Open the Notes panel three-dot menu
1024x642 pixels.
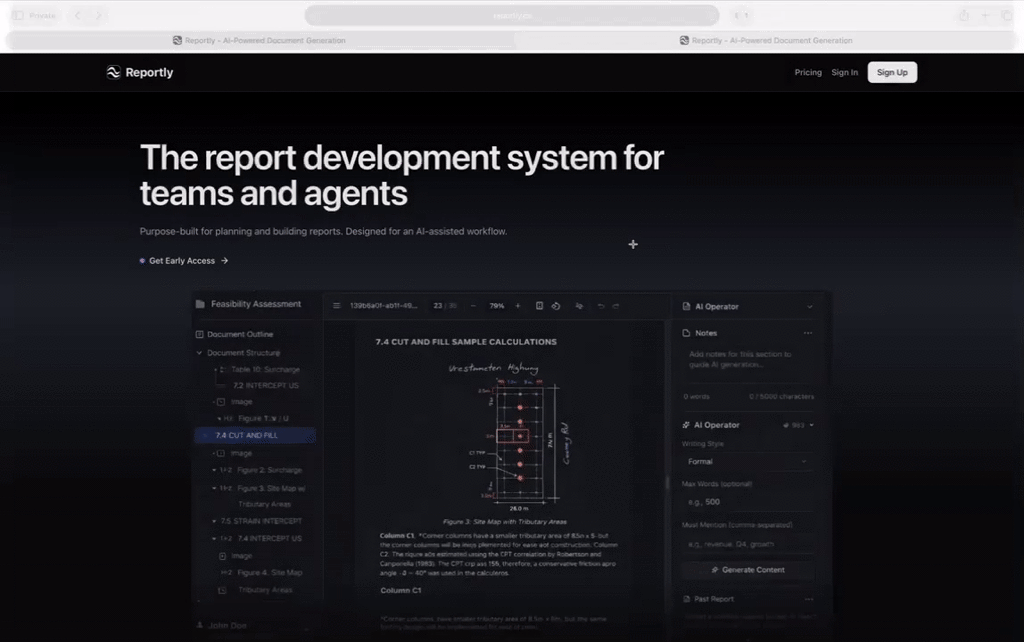[x=808, y=333]
